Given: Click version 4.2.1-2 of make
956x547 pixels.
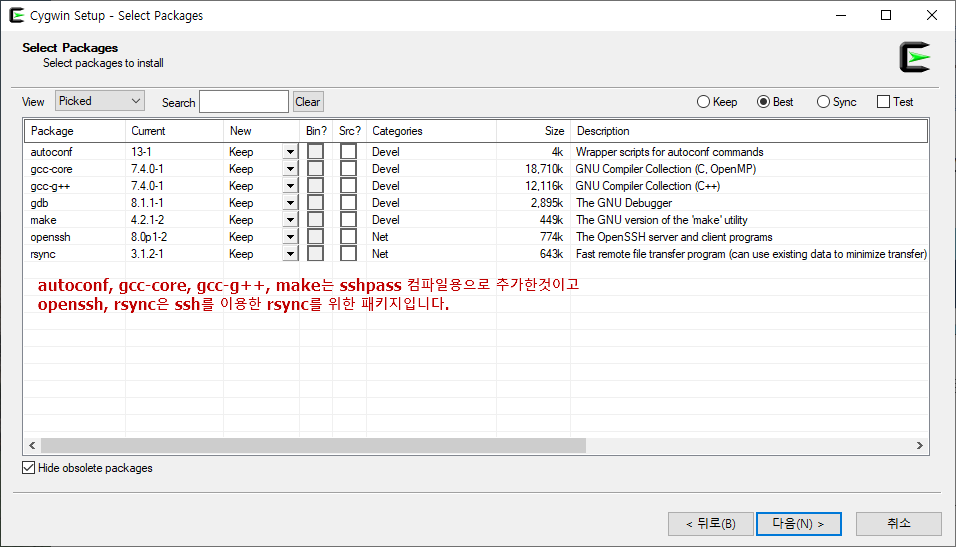Looking at the screenshot, I should (x=147, y=220).
